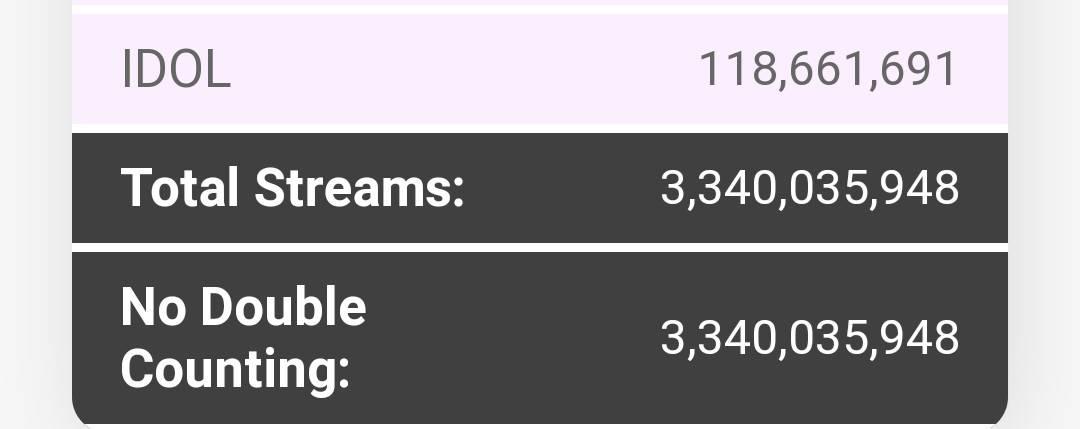Image resolution: width=1080 pixels, height=429 pixels.
Task: Click the No Double Counting: label
Action: (x=243, y=338)
